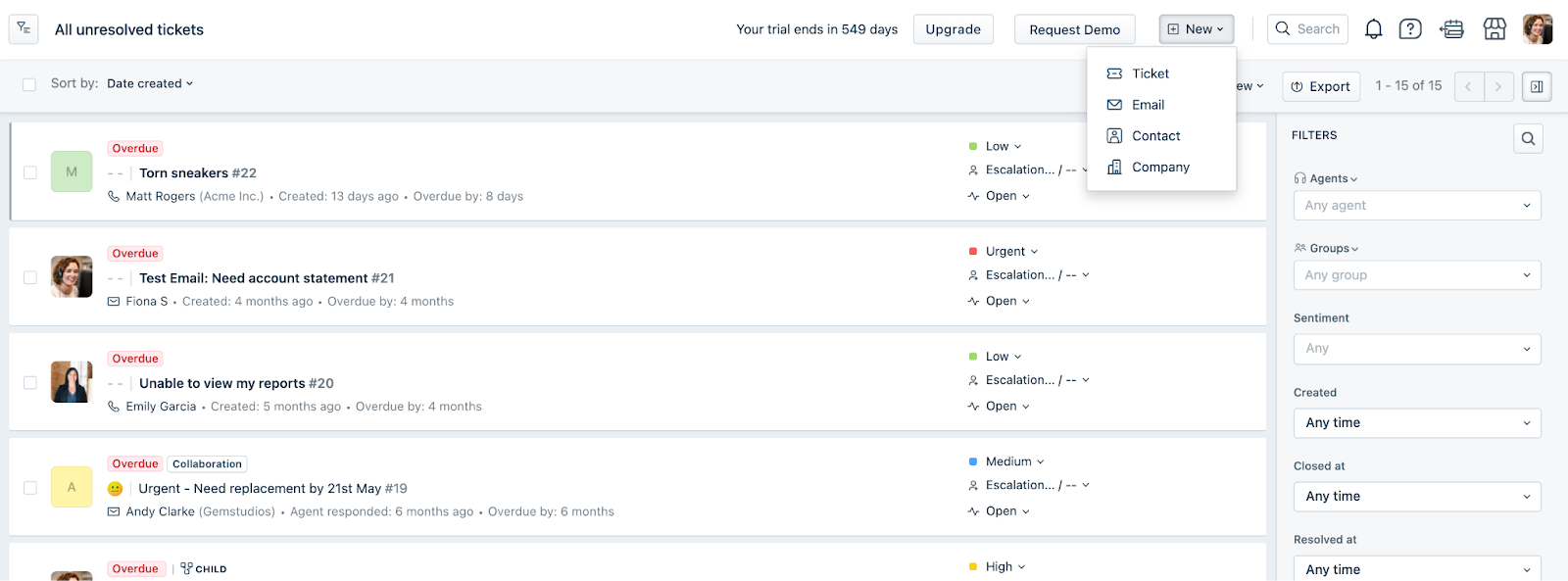This screenshot has width=1568, height=581.
Task: Click the email icon beside Andy Clarke
Action: click(114, 511)
